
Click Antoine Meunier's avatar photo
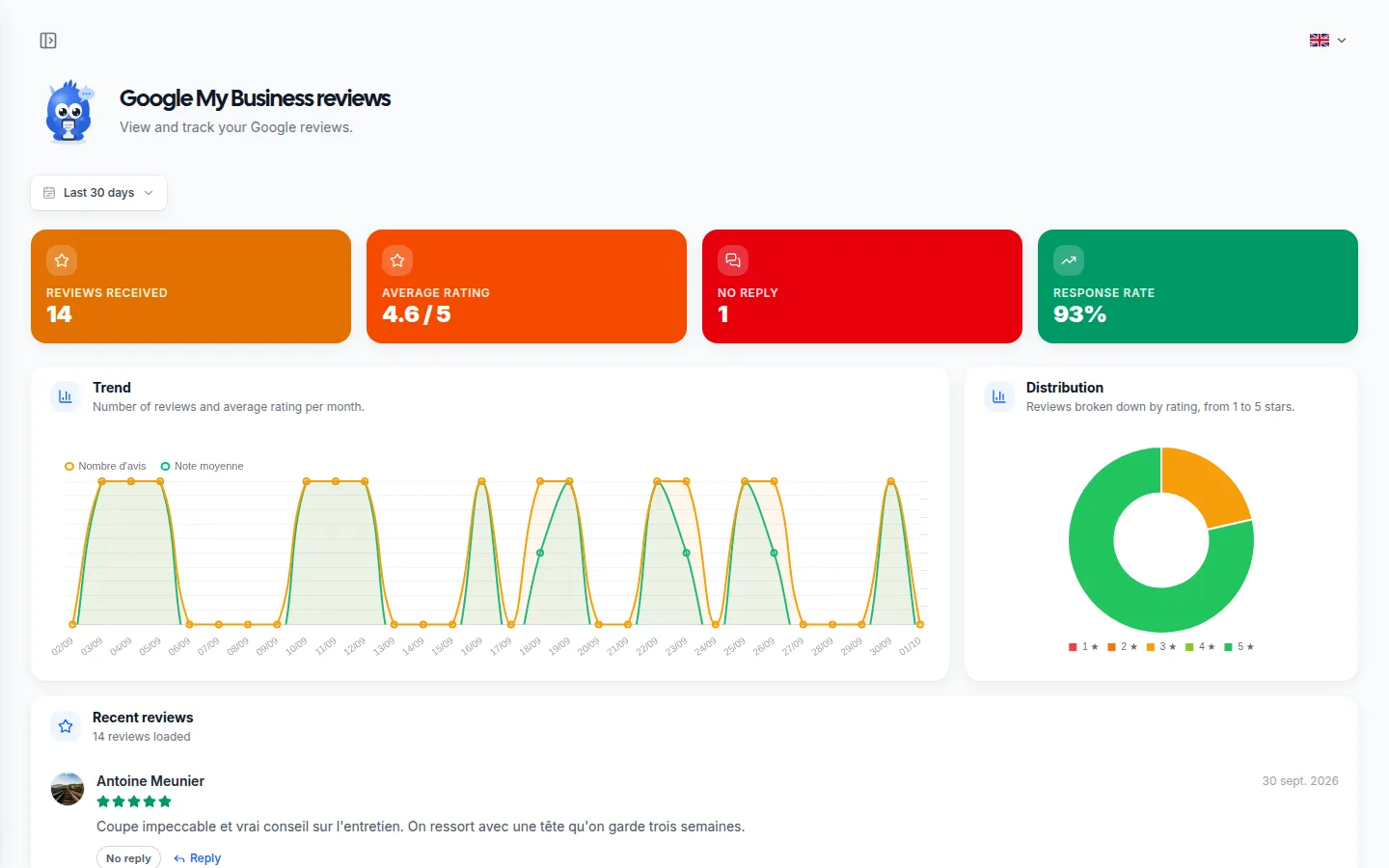[x=68, y=789]
